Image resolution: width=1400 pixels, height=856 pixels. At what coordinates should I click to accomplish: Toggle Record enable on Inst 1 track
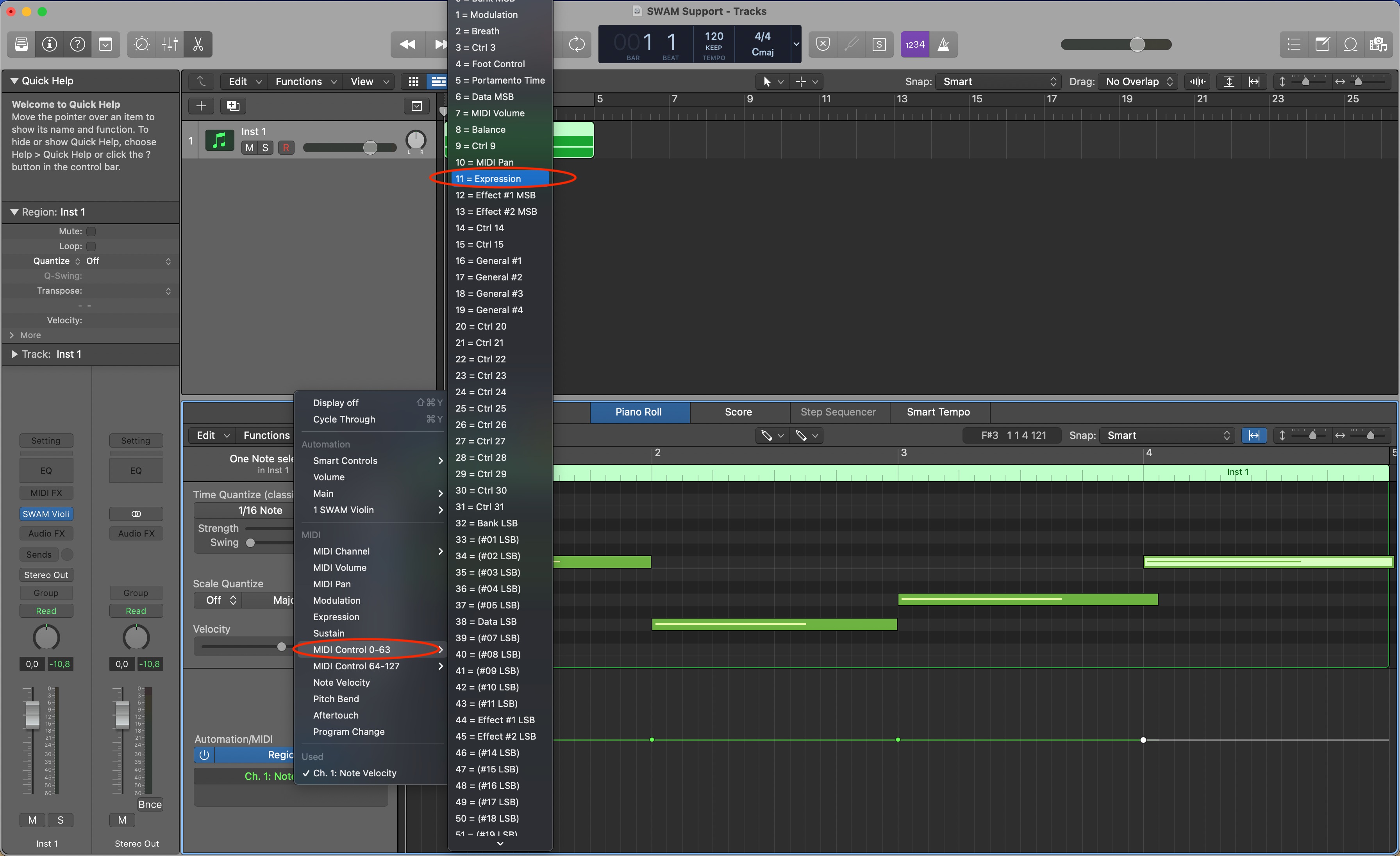286,148
